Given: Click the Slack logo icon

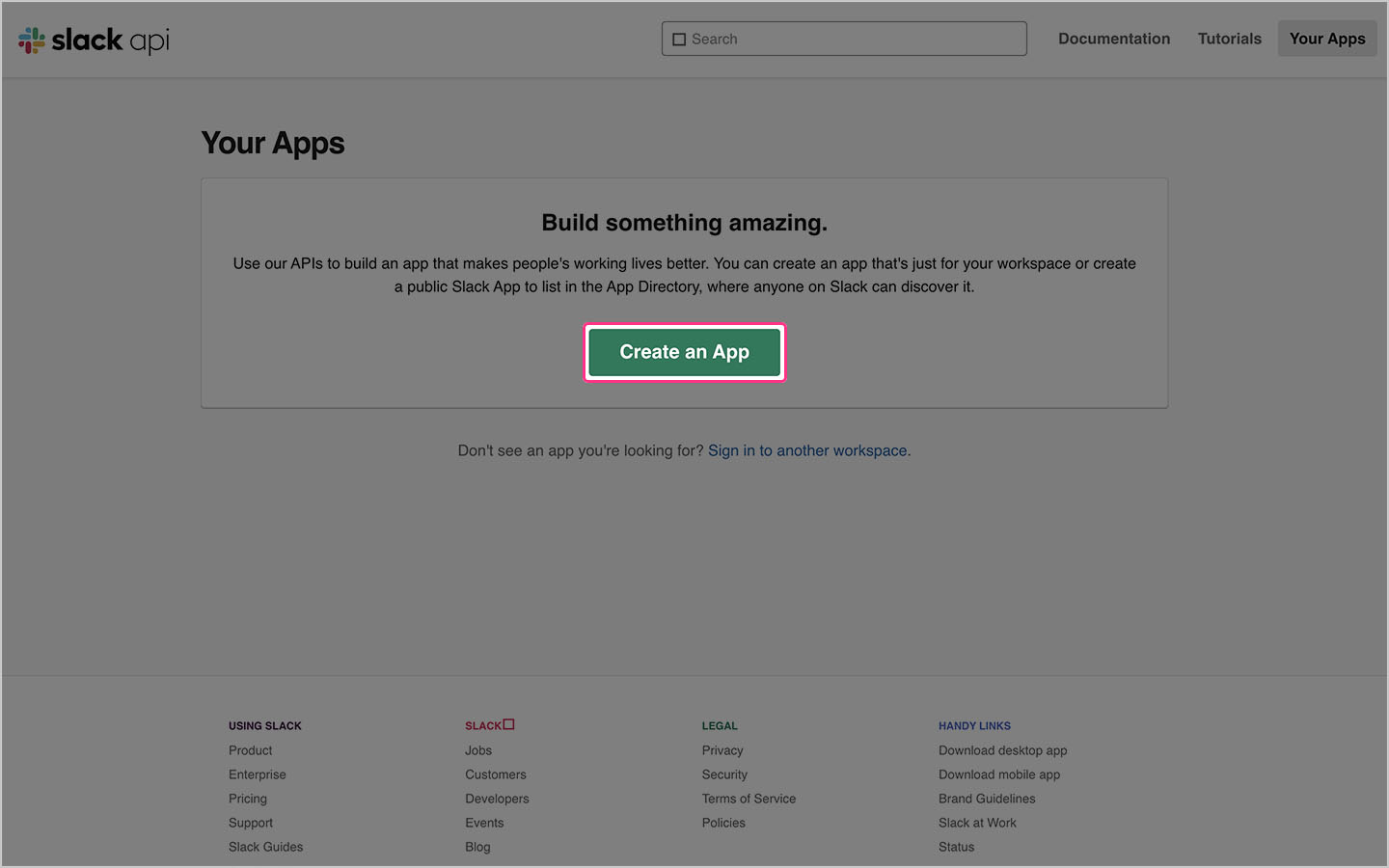Looking at the screenshot, I should click(x=30, y=40).
